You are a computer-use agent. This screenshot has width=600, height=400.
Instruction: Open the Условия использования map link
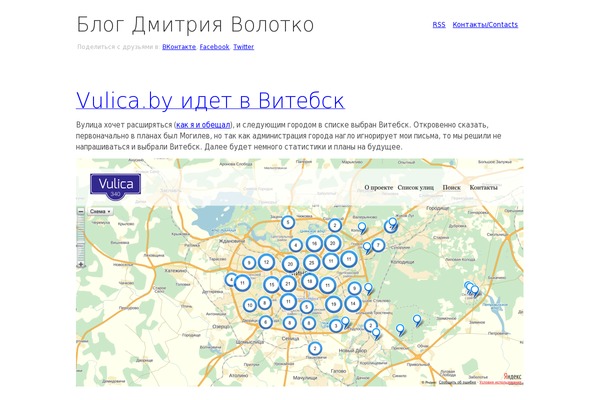coord(500,382)
